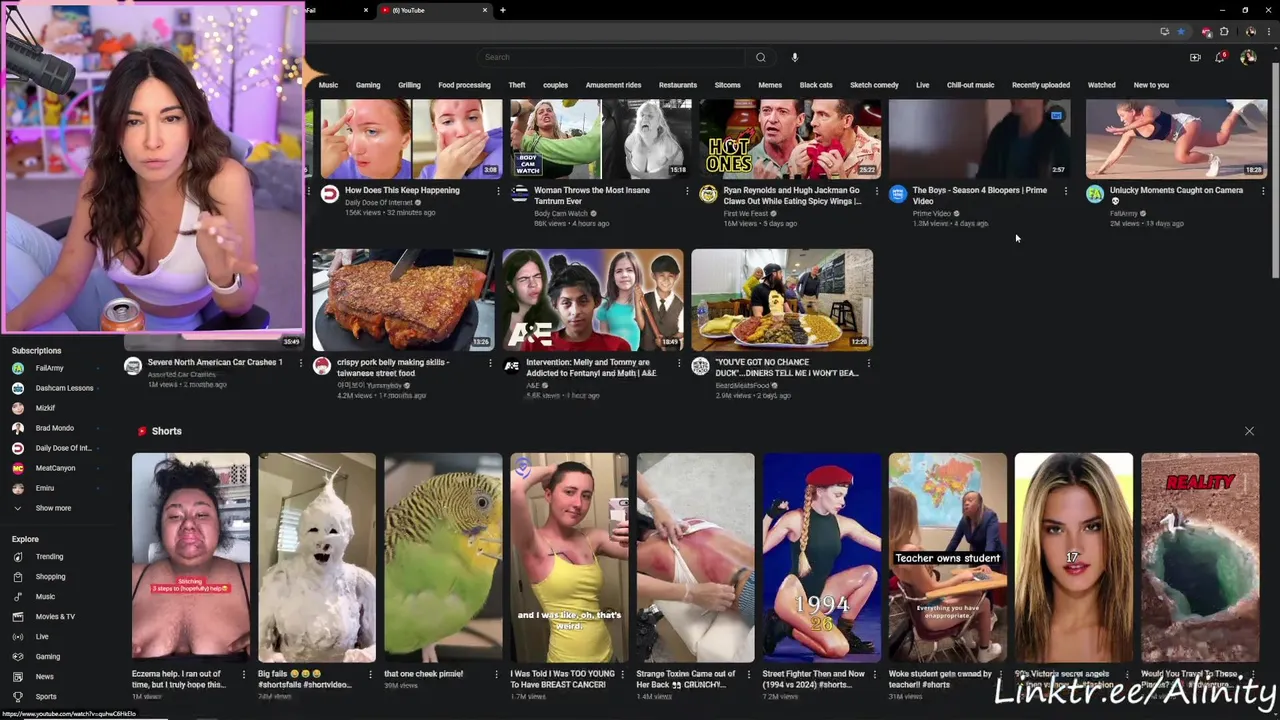Image resolution: width=1280 pixels, height=720 pixels.
Task: Open the account avatar menu
Action: (x=1248, y=57)
